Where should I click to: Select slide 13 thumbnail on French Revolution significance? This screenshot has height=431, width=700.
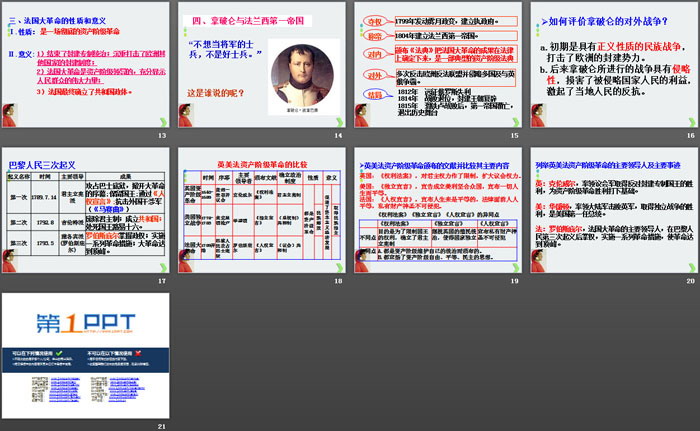pos(86,65)
